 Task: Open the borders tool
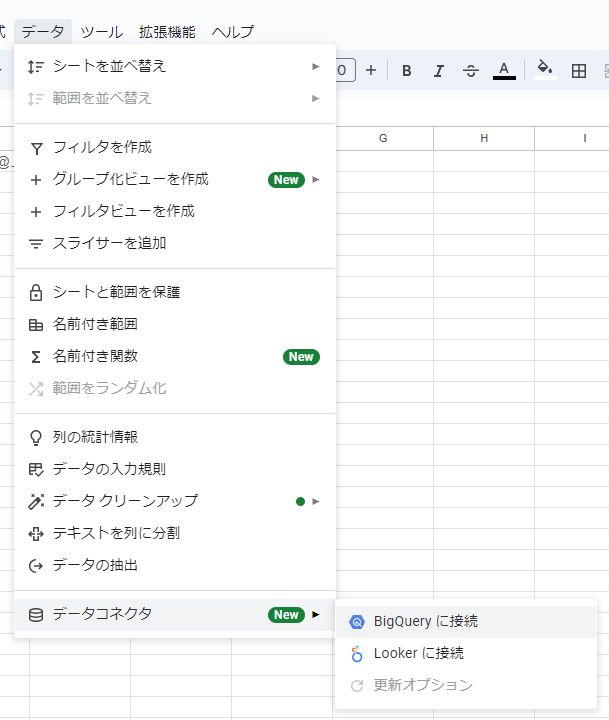(x=579, y=71)
